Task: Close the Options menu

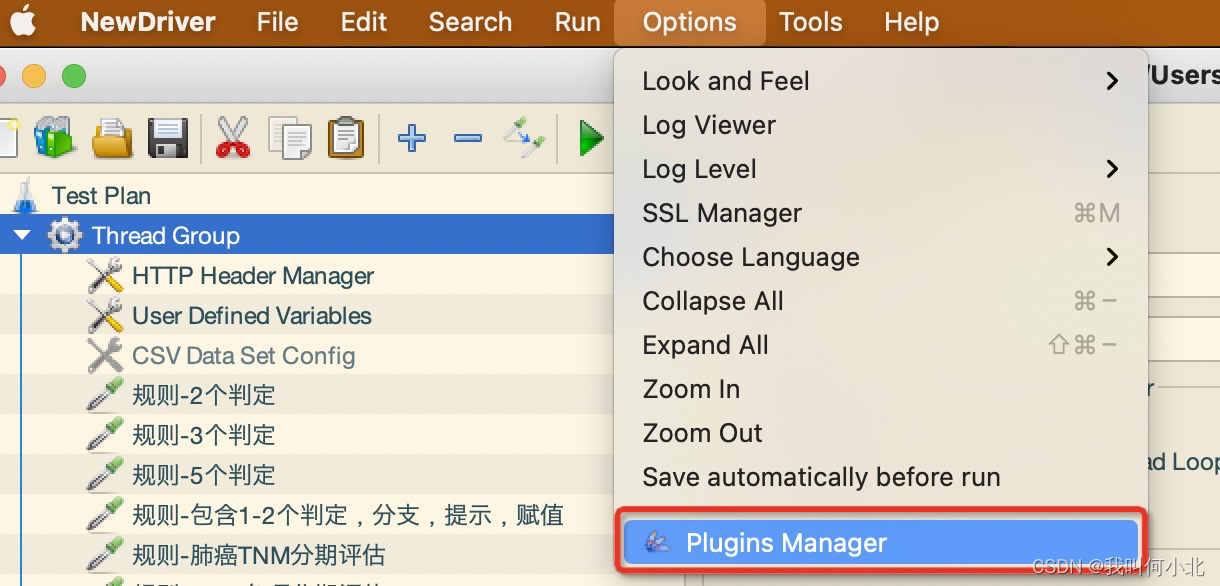Action: point(689,22)
